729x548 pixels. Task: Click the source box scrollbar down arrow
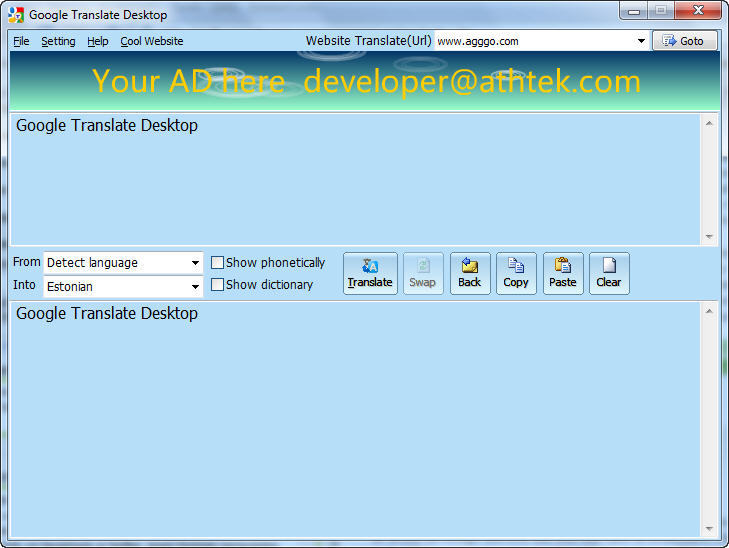point(709,236)
